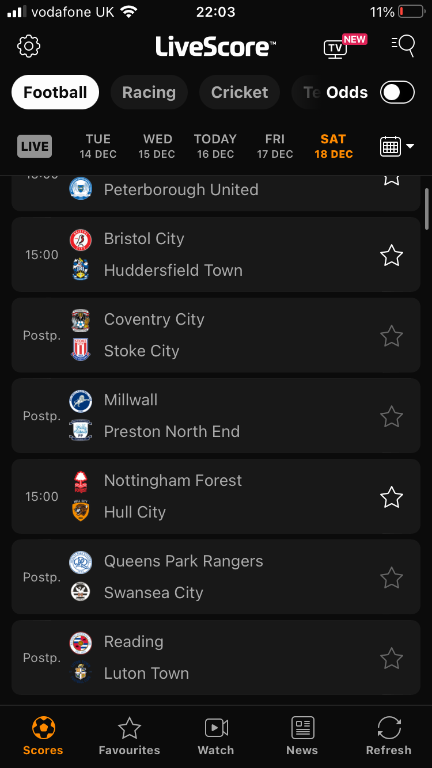The height and width of the screenshot is (768, 432).
Task: Select FRI 17 DEC date
Action: [x=275, y=146]
